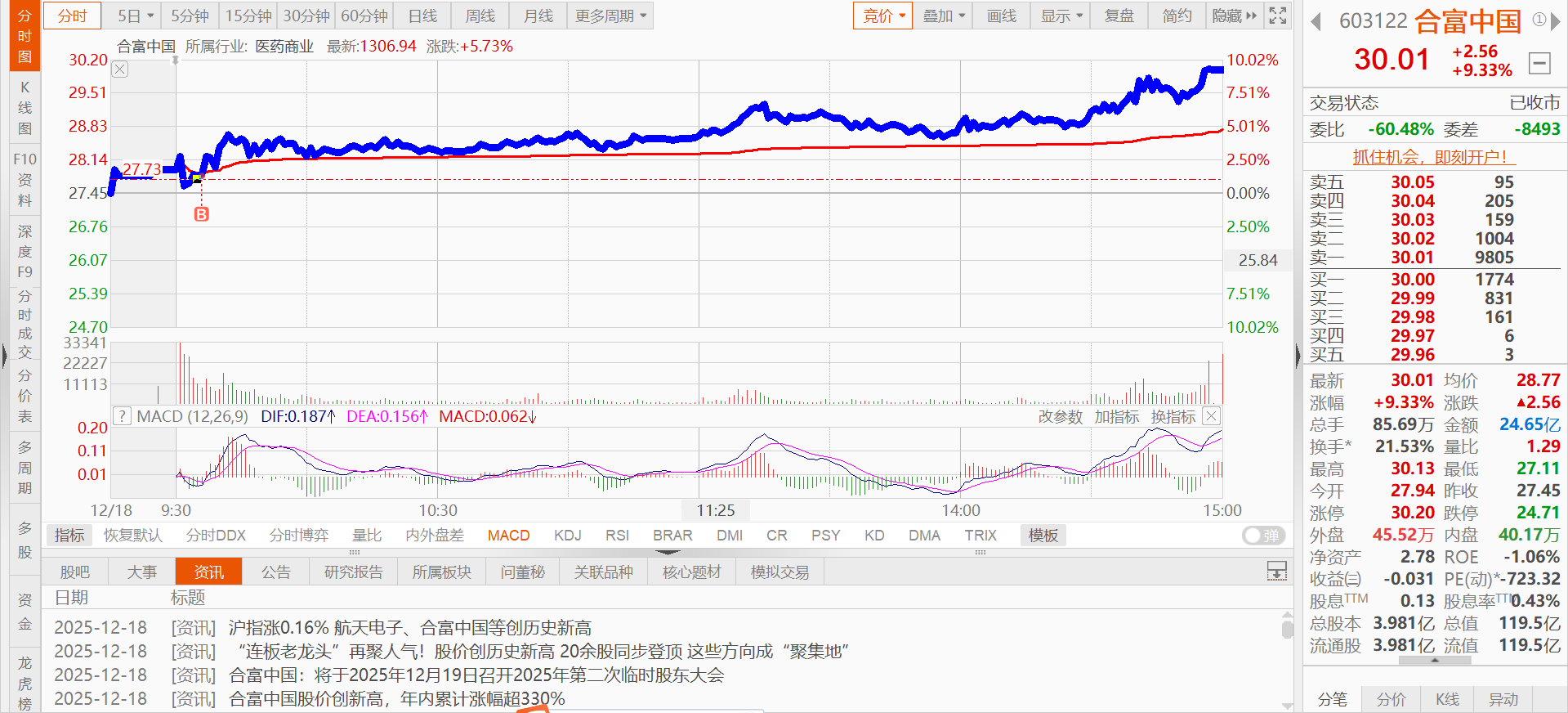Select the RSI indicator

click(617, 536)
